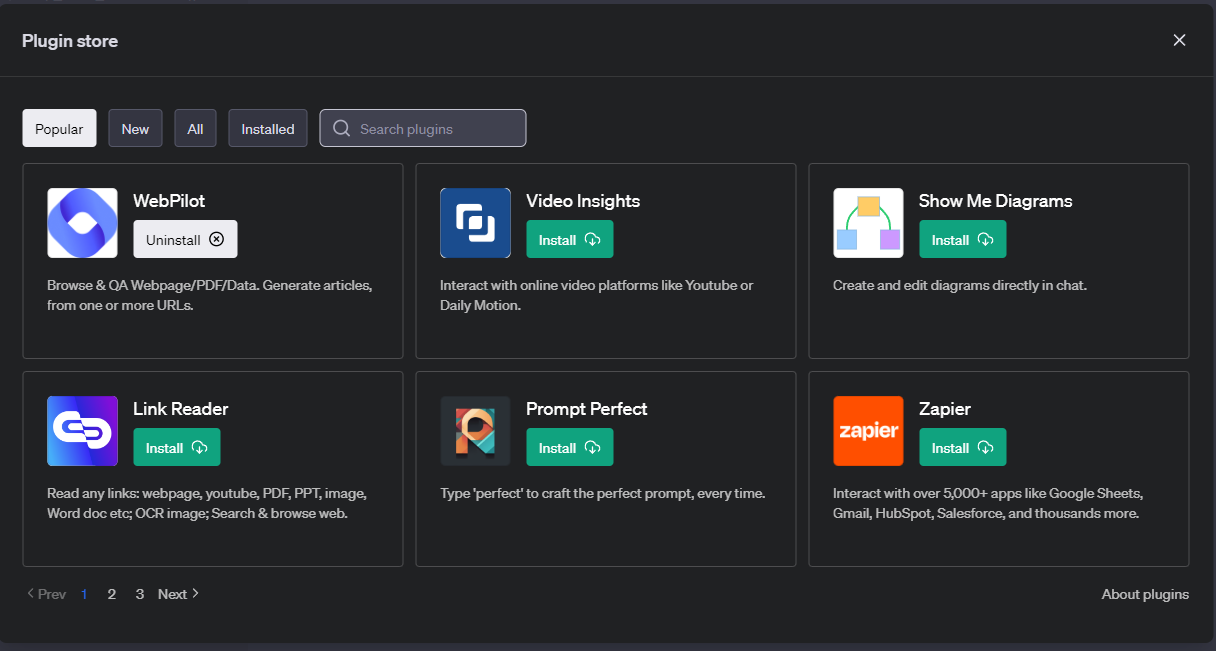Click the Show Me Diagrams logo
The width and height of the screenshot is (1216, 651).
coord(868,223)
